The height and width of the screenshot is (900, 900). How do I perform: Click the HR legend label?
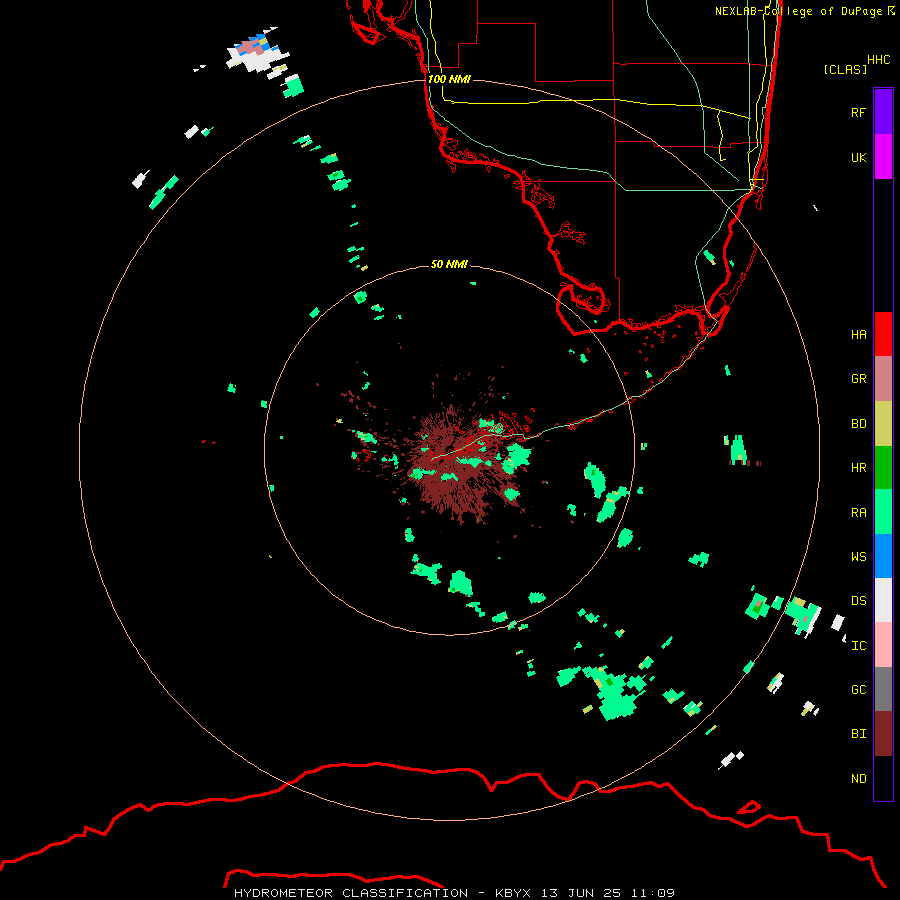click(858, 468)
